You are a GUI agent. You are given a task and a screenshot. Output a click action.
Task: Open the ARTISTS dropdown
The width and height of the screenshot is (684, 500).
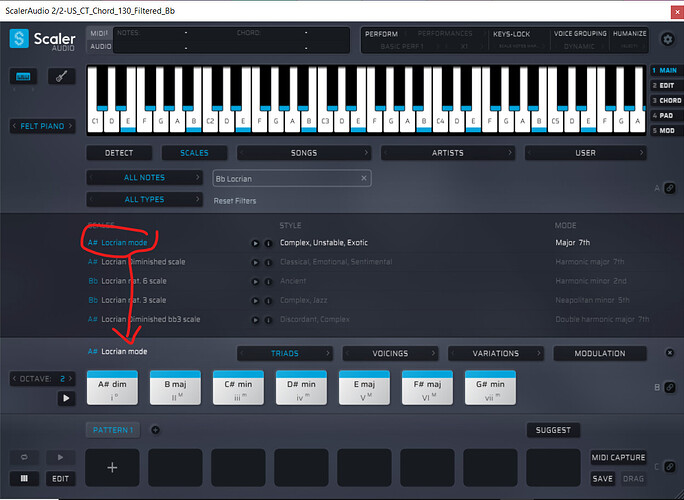pos(448,153)
